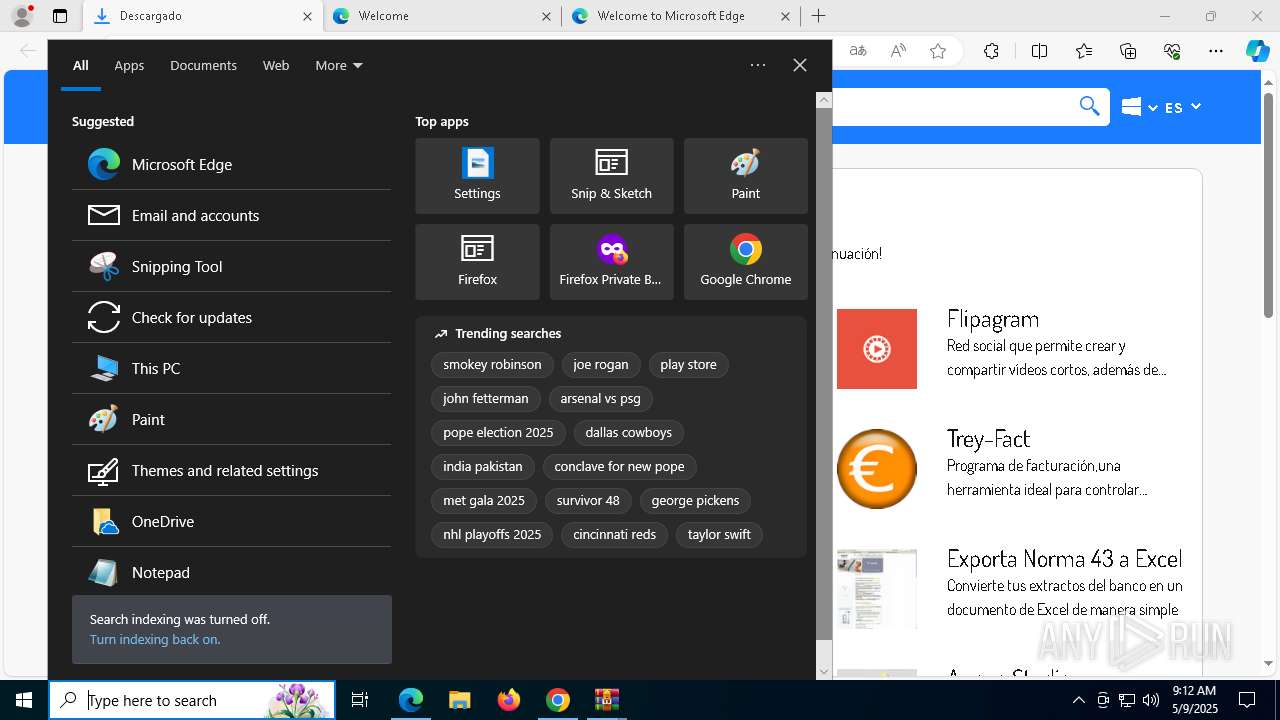Launch Snipping Tool from suggestions
1280x720 pixels.
[232, 266]
